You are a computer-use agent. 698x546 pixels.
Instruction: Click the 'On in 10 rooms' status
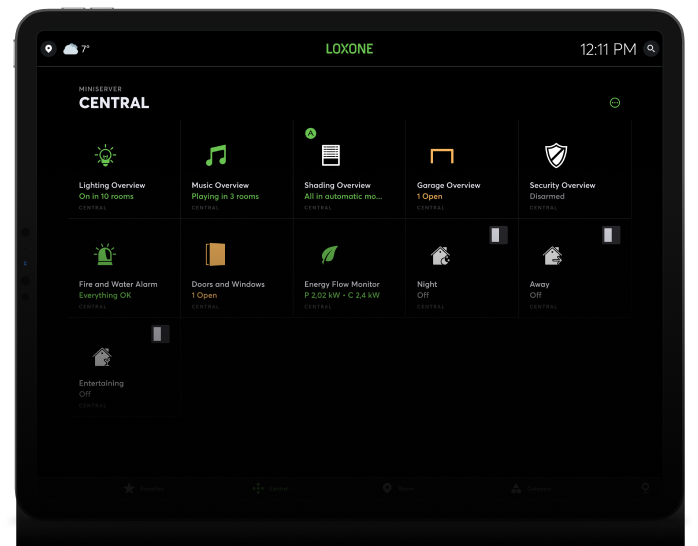[x=106, y=196]
